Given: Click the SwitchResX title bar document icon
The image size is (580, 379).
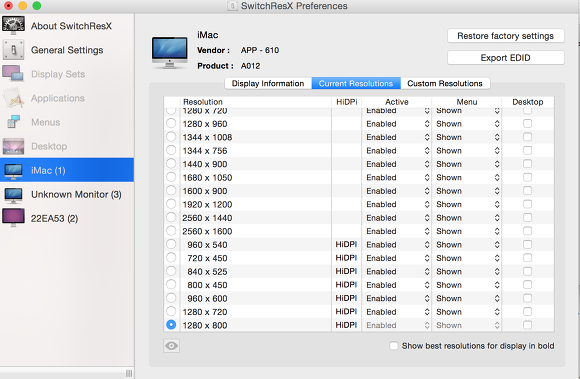Looking at the screenshot, I should pos(232,6).
